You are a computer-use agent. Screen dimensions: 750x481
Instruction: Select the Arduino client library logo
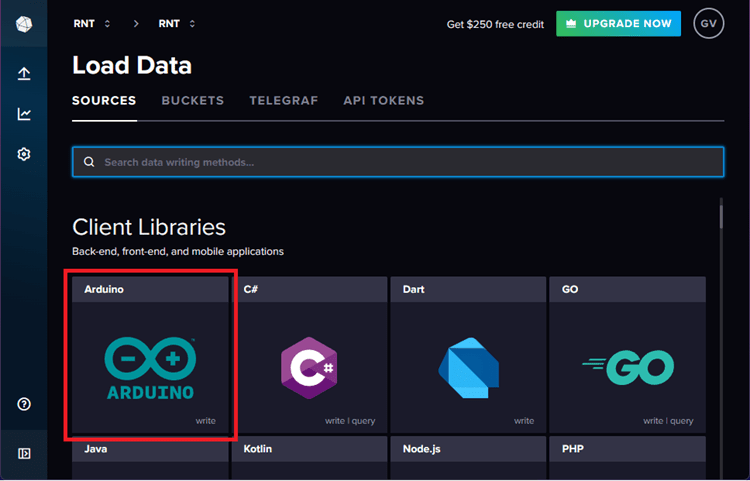coord(150,368)
